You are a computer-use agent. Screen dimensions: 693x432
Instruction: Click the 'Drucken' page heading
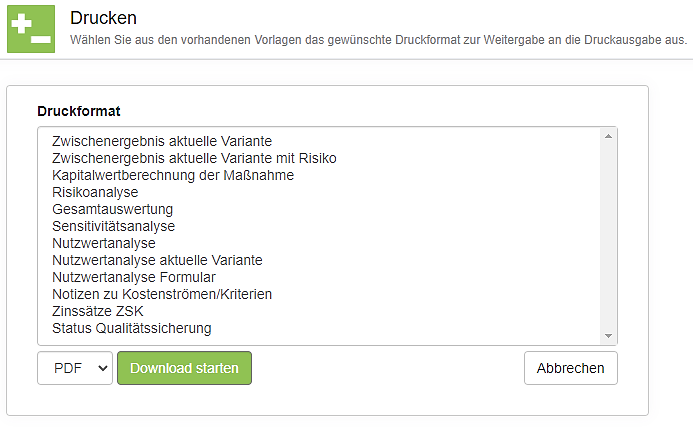click(x=104, y=18)
